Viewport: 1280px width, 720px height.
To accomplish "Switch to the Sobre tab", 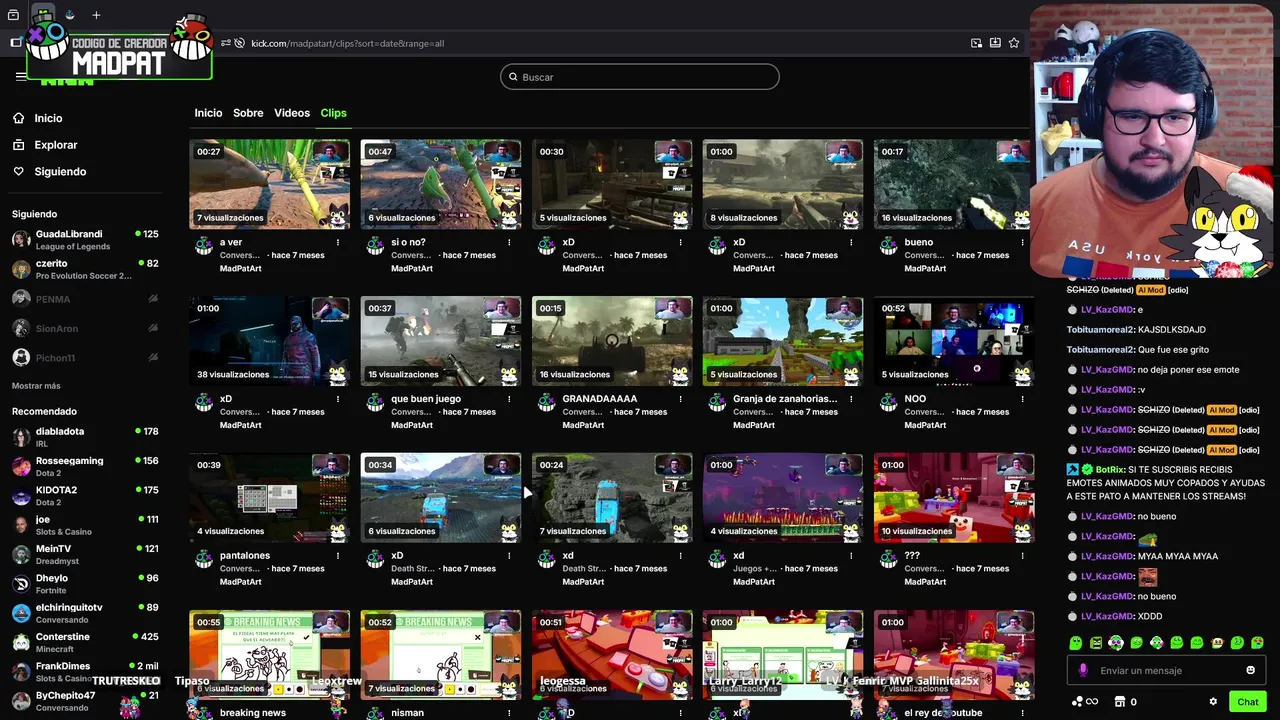I will (x=248, y=113).
